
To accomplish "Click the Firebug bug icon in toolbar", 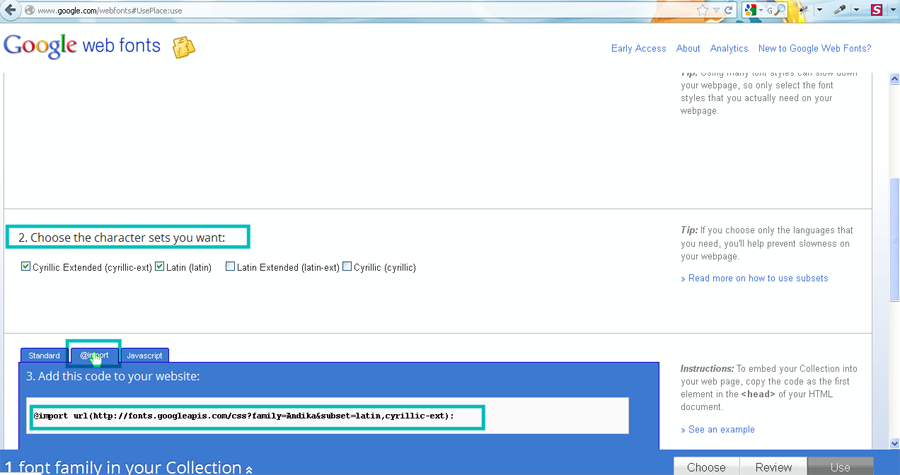I will pyautogui.click(x=805, y=10).
